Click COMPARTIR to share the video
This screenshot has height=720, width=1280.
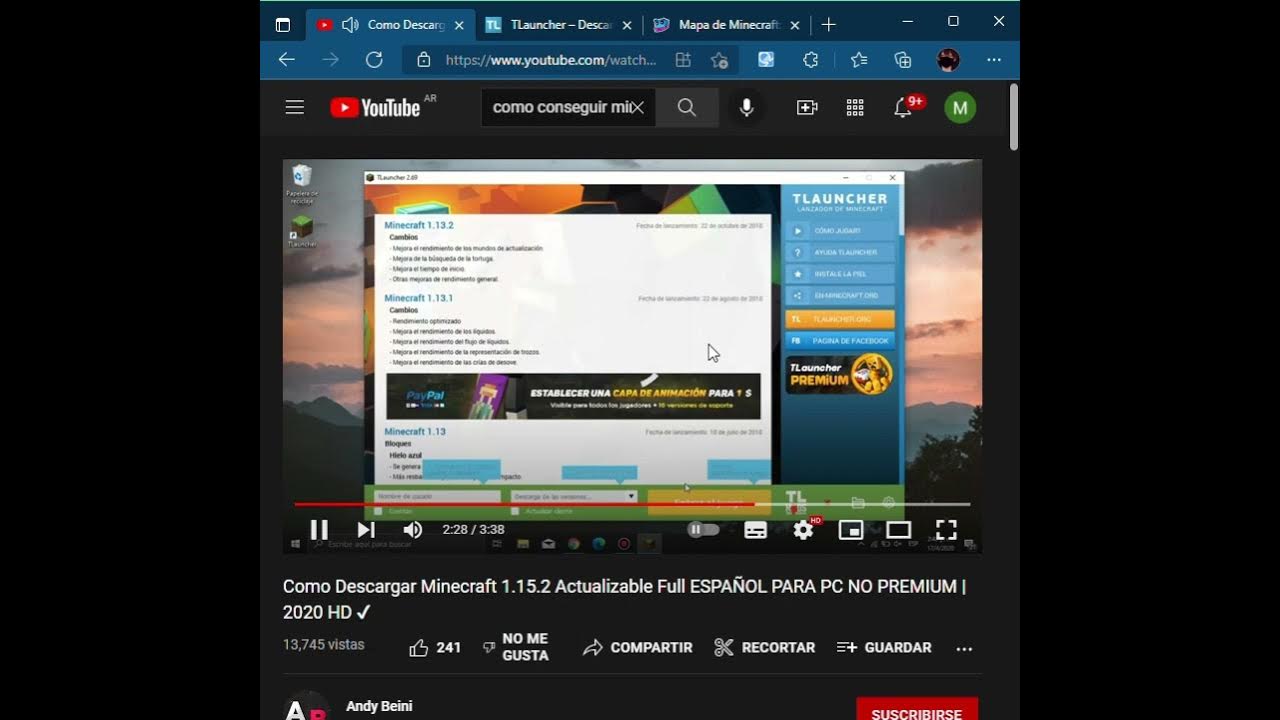[638, 648]
